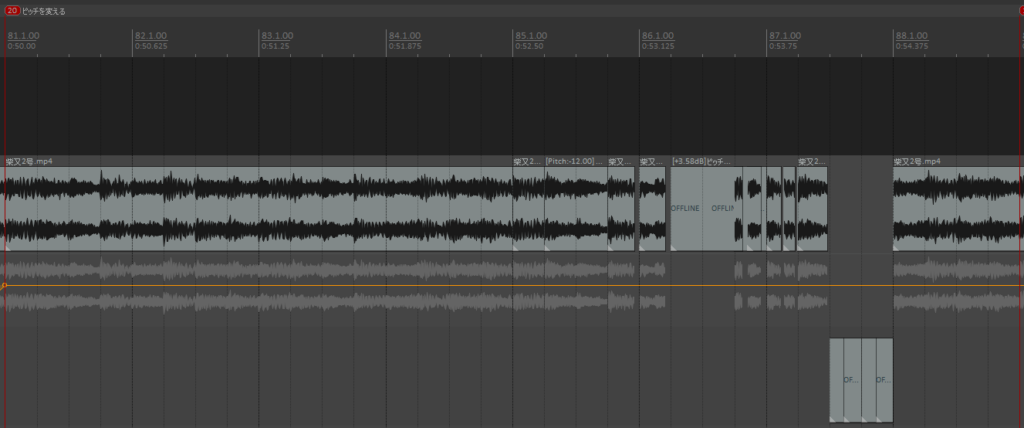Click the orange envelope point at left edge
Image resolution: width=1024 pixels, height=428 pixels.
4,286
